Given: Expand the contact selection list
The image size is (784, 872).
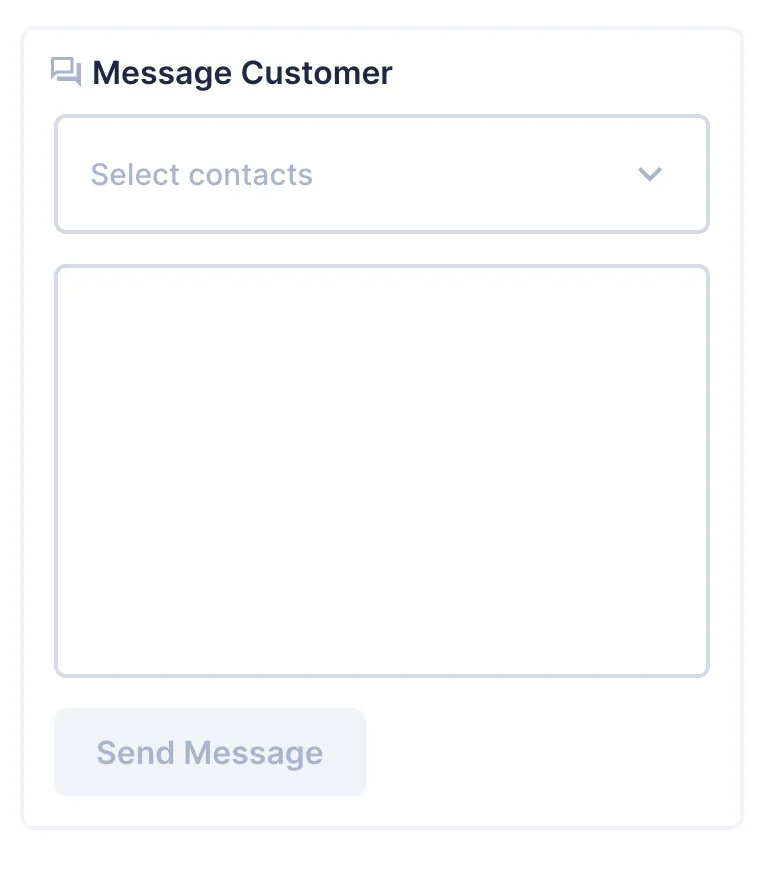Looking at the screenshot, I should coord(382,174).
